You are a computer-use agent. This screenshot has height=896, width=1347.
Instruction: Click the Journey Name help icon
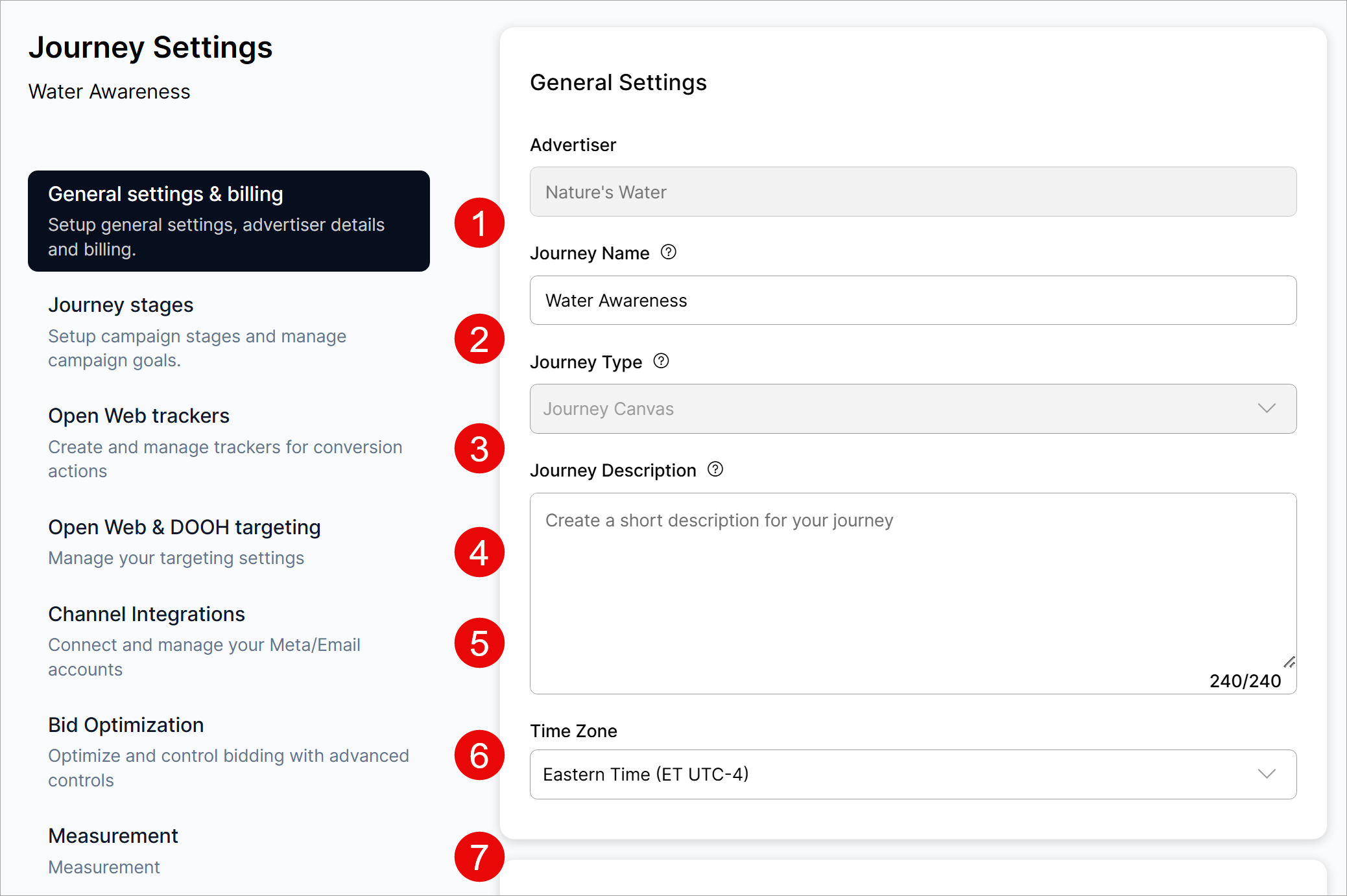[668, 252]
